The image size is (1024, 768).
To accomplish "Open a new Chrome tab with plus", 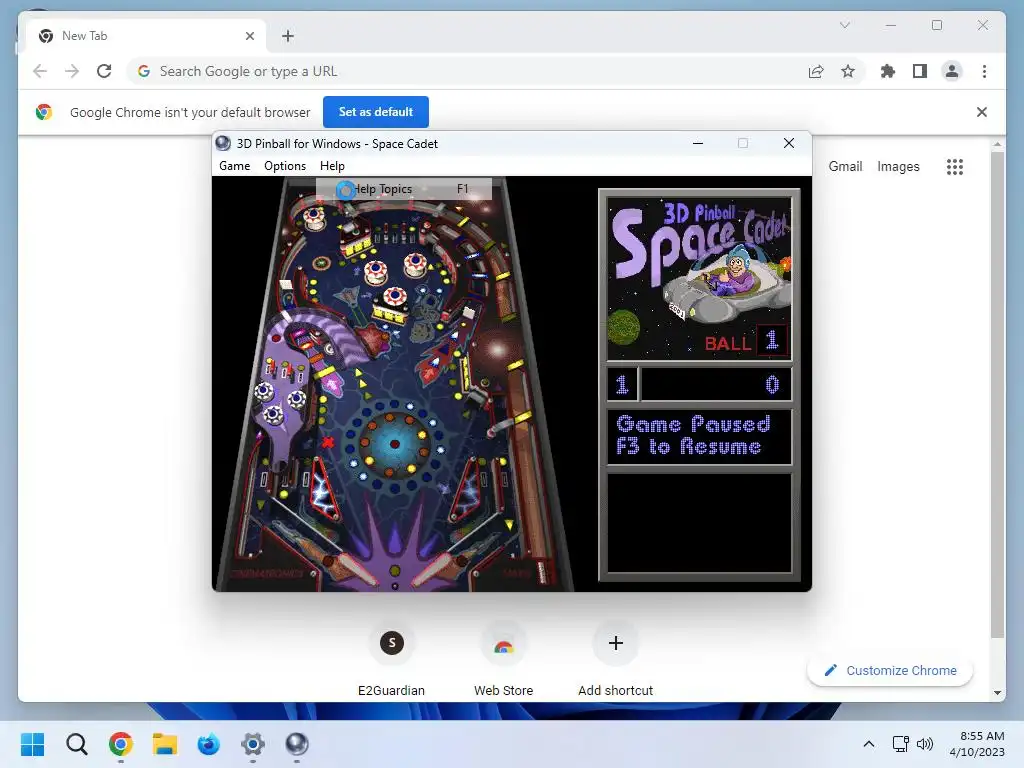I will point(288,36).
